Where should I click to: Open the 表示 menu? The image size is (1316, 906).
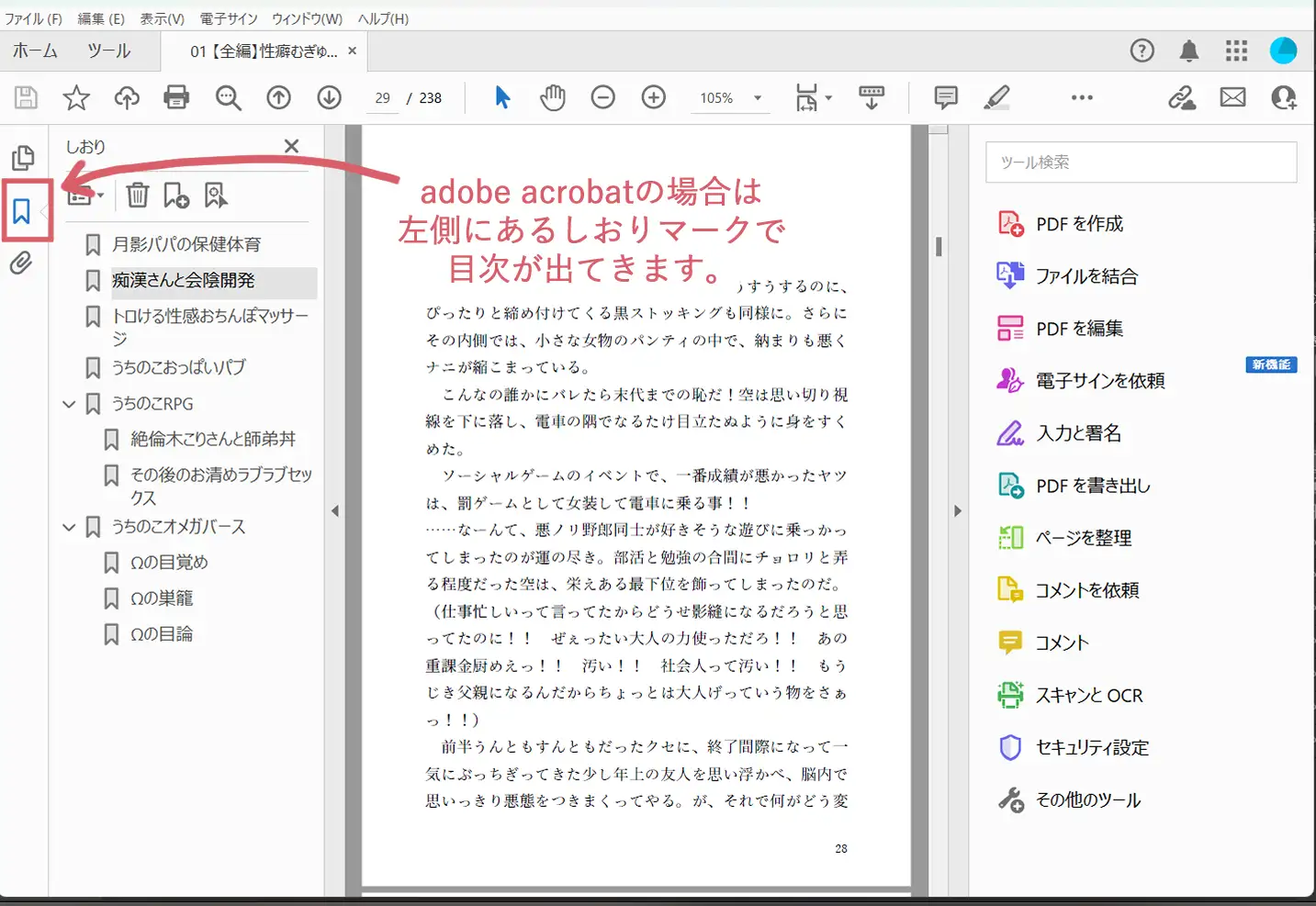pos(162,18)
